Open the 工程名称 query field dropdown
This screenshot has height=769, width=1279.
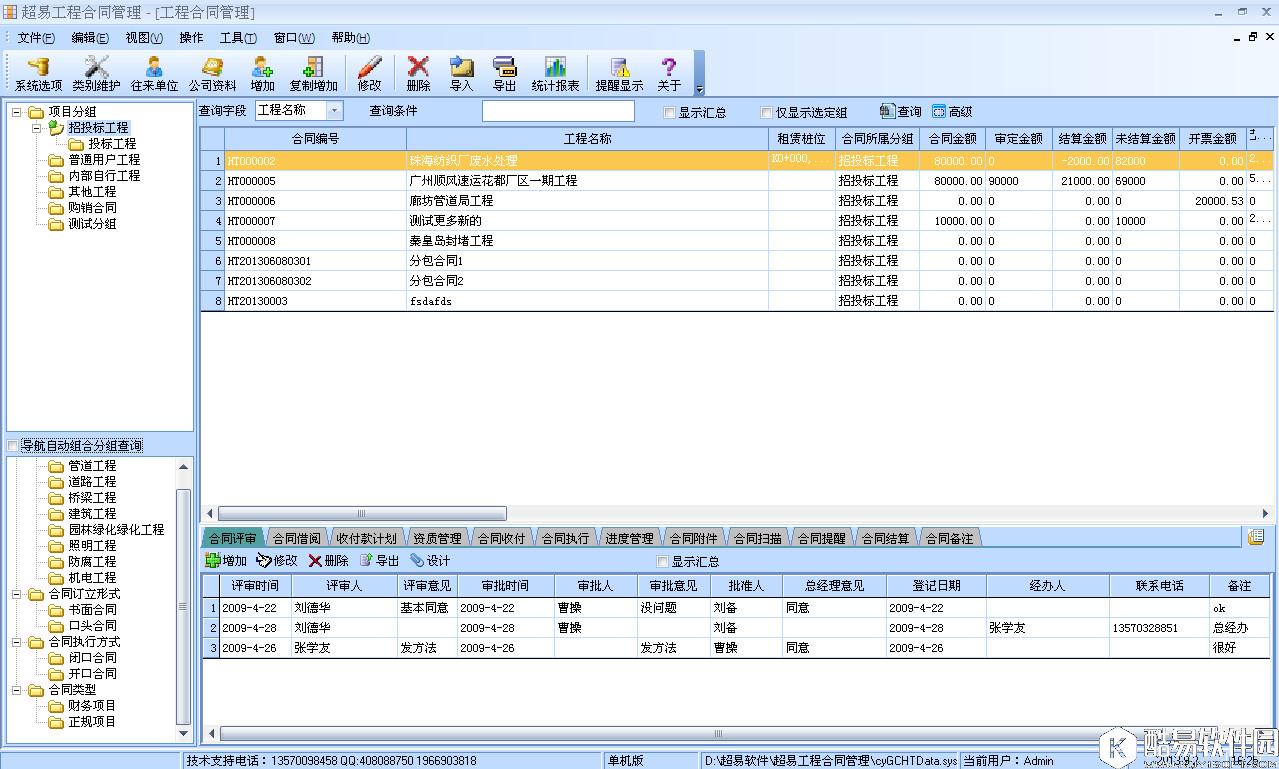(334, 111)
